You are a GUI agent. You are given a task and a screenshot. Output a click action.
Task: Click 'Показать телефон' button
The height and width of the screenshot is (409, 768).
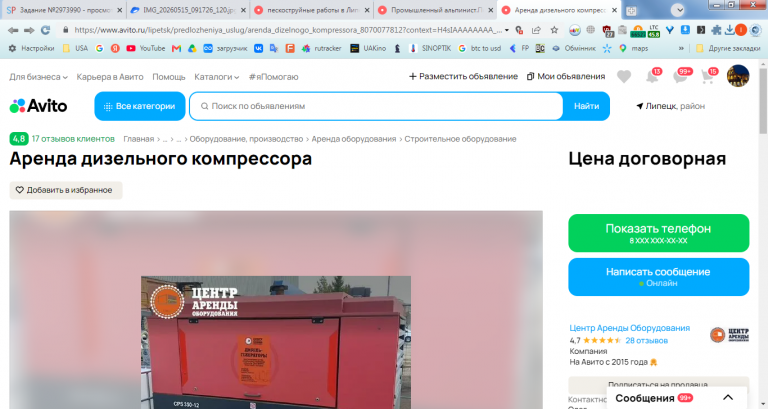click(x=658, y=233)
